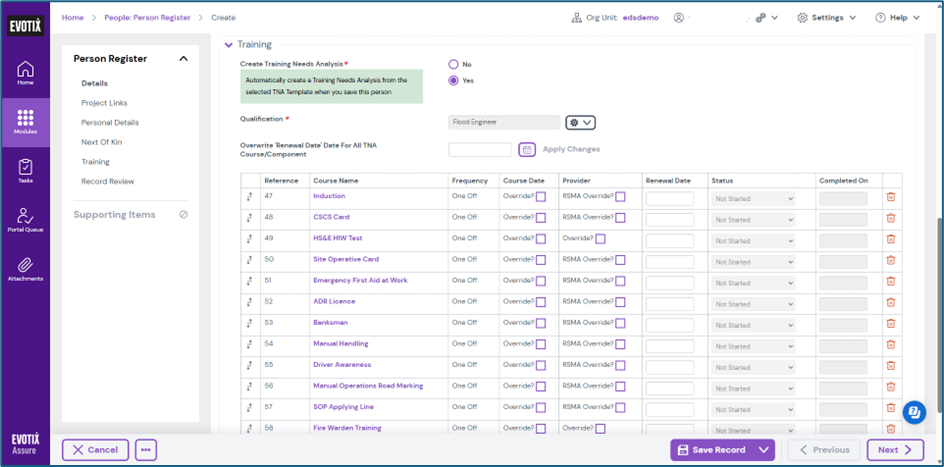Image resolution: width=944 pixels, height=467 pixels.
Task: Tick Course Date Override for Induction
Action: 541,197
